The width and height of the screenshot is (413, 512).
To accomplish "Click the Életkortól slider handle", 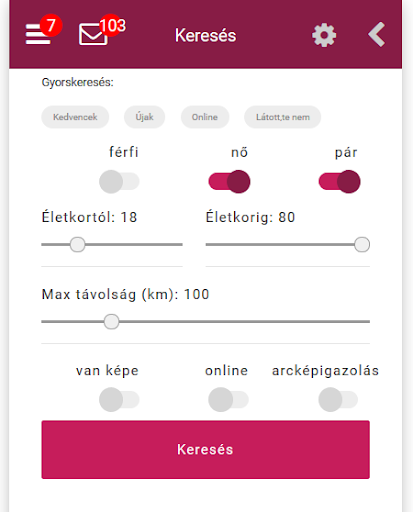I will [78, 245].
